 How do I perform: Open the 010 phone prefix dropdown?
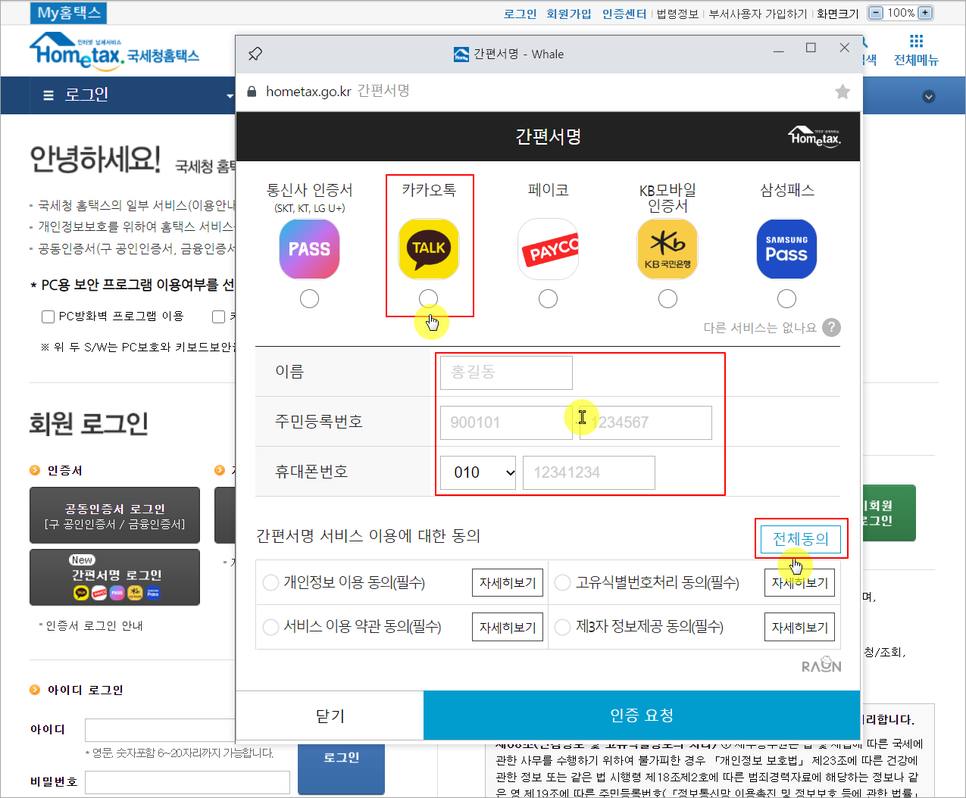(x=478, y=473)
